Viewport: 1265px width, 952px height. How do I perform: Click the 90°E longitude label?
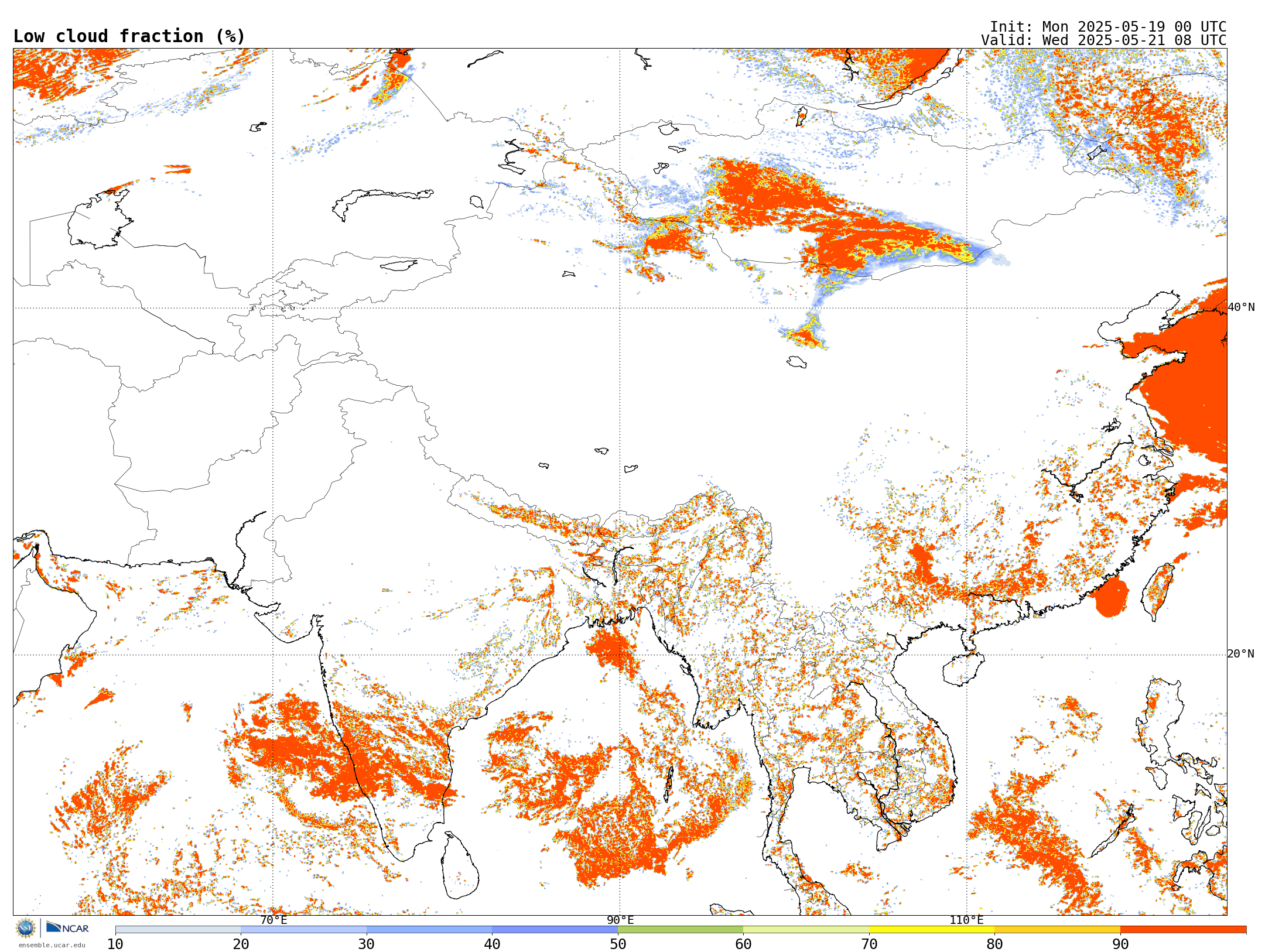(620, 920)
